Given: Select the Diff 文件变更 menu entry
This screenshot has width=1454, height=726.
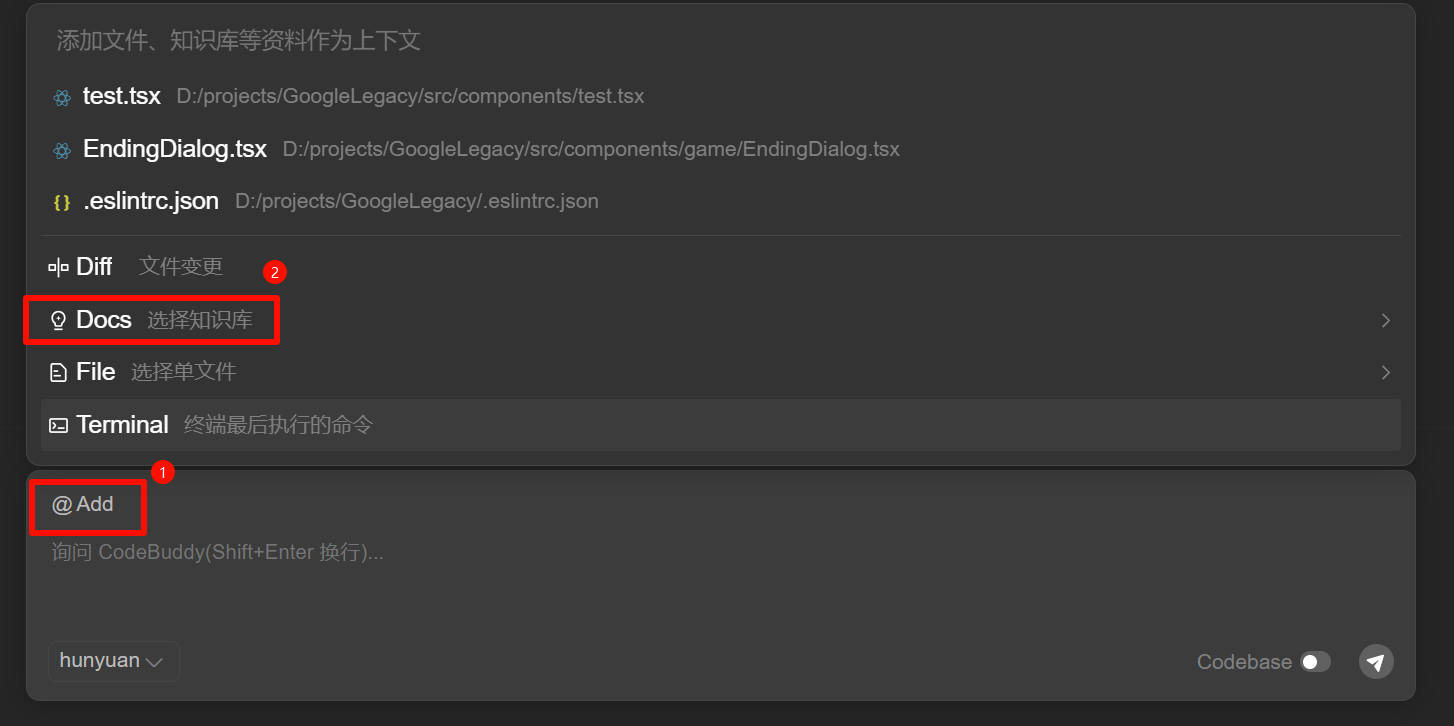Looking at the screenshot, I should pos(180,267).
